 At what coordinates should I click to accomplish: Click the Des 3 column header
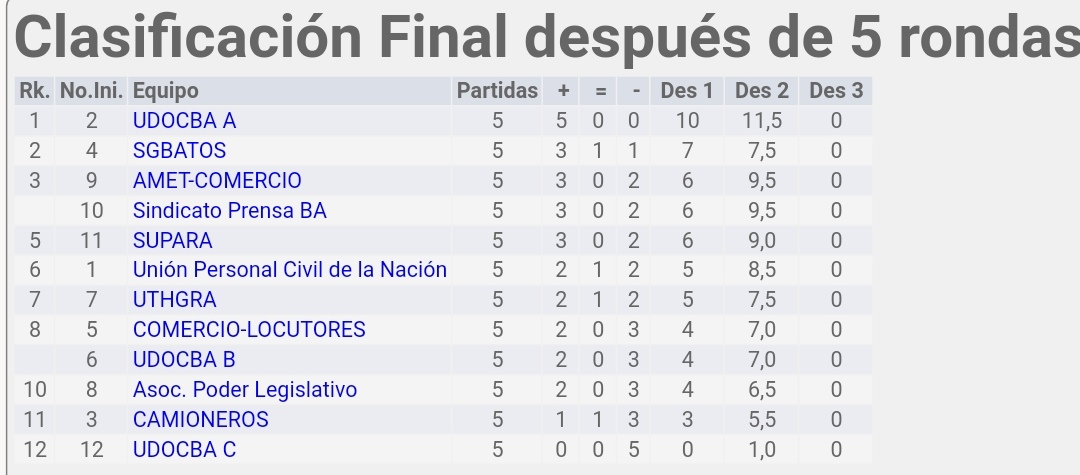coord(835,91)
